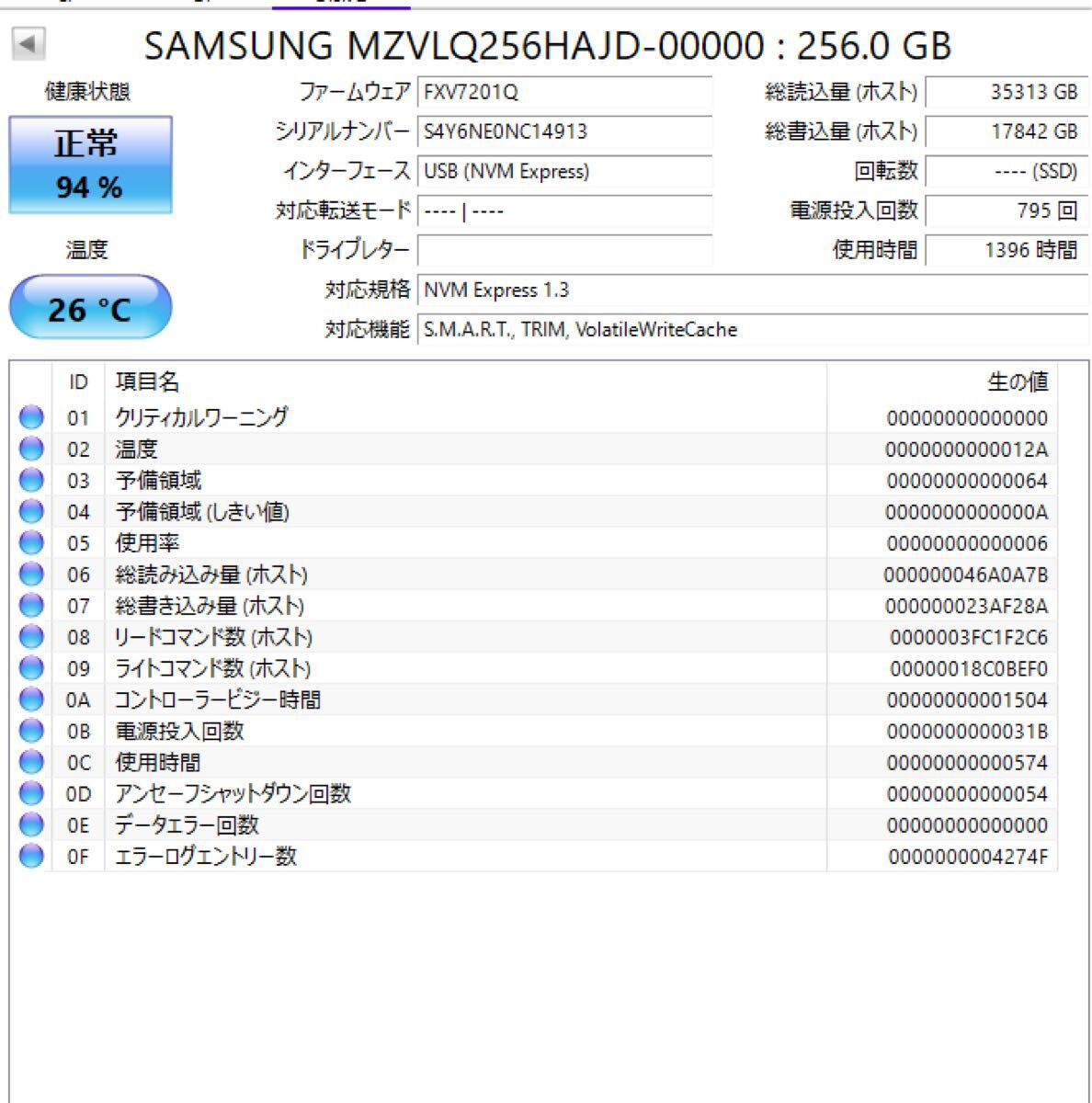Click the status orb for 温度 row 02

(31, 449)
